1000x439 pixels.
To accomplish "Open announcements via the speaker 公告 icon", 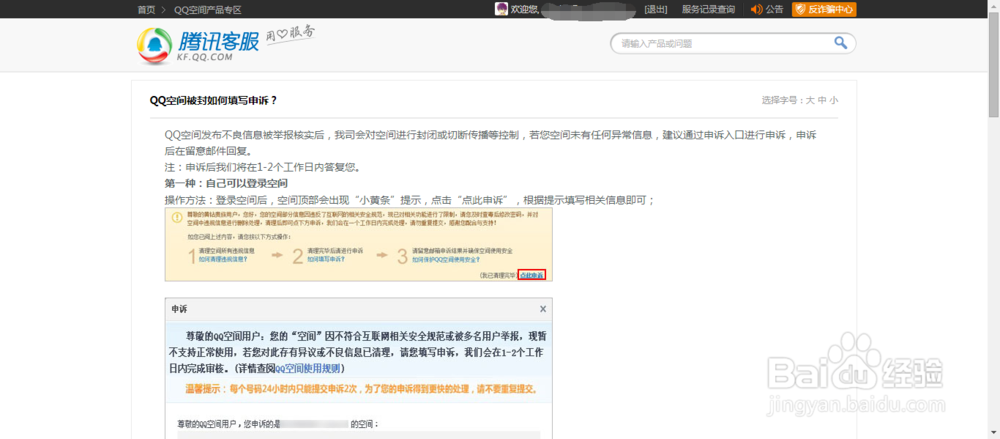I will [x=767, y=9].
